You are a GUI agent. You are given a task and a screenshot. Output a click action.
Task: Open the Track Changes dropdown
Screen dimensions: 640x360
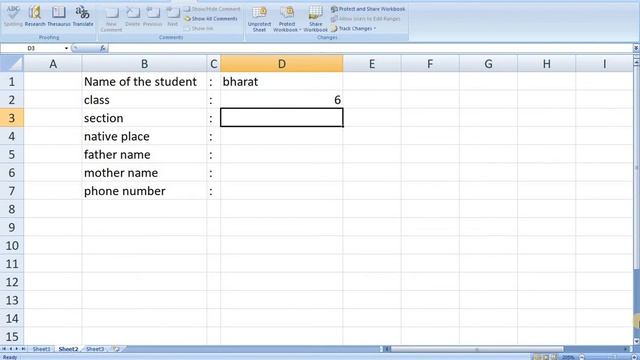(x=353, y=29)
